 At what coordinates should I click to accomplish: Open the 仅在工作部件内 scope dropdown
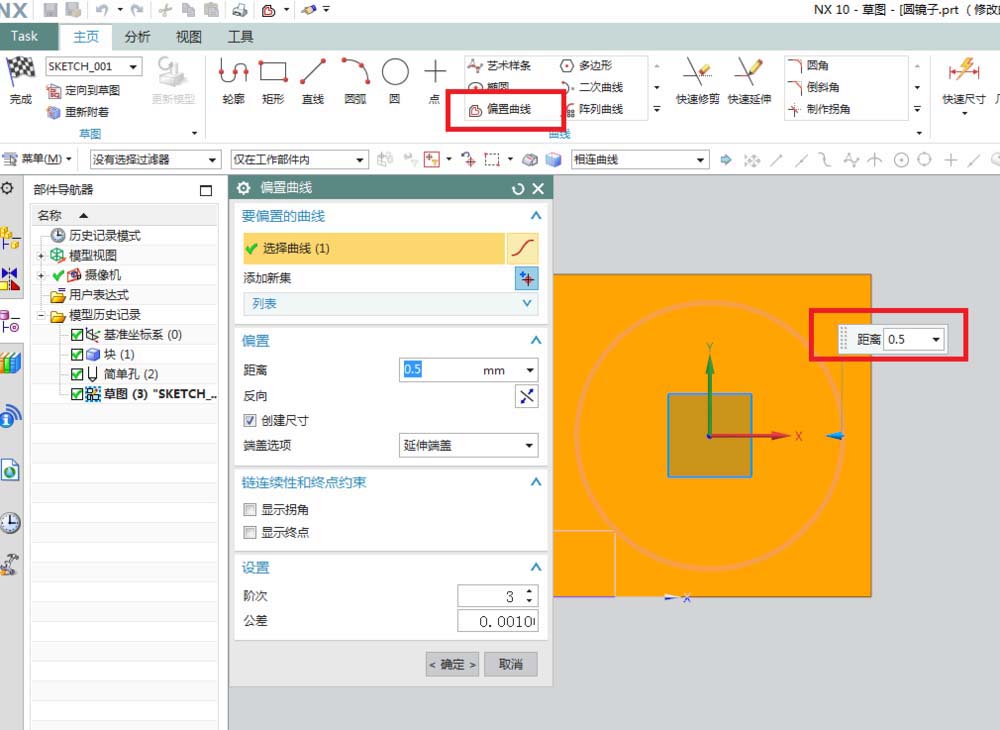[x=360, y=159]
